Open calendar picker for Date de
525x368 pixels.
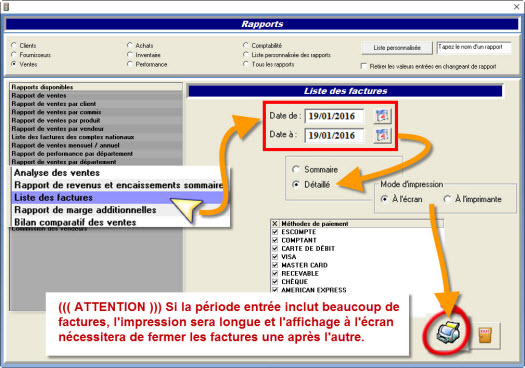tap(382, 116)
